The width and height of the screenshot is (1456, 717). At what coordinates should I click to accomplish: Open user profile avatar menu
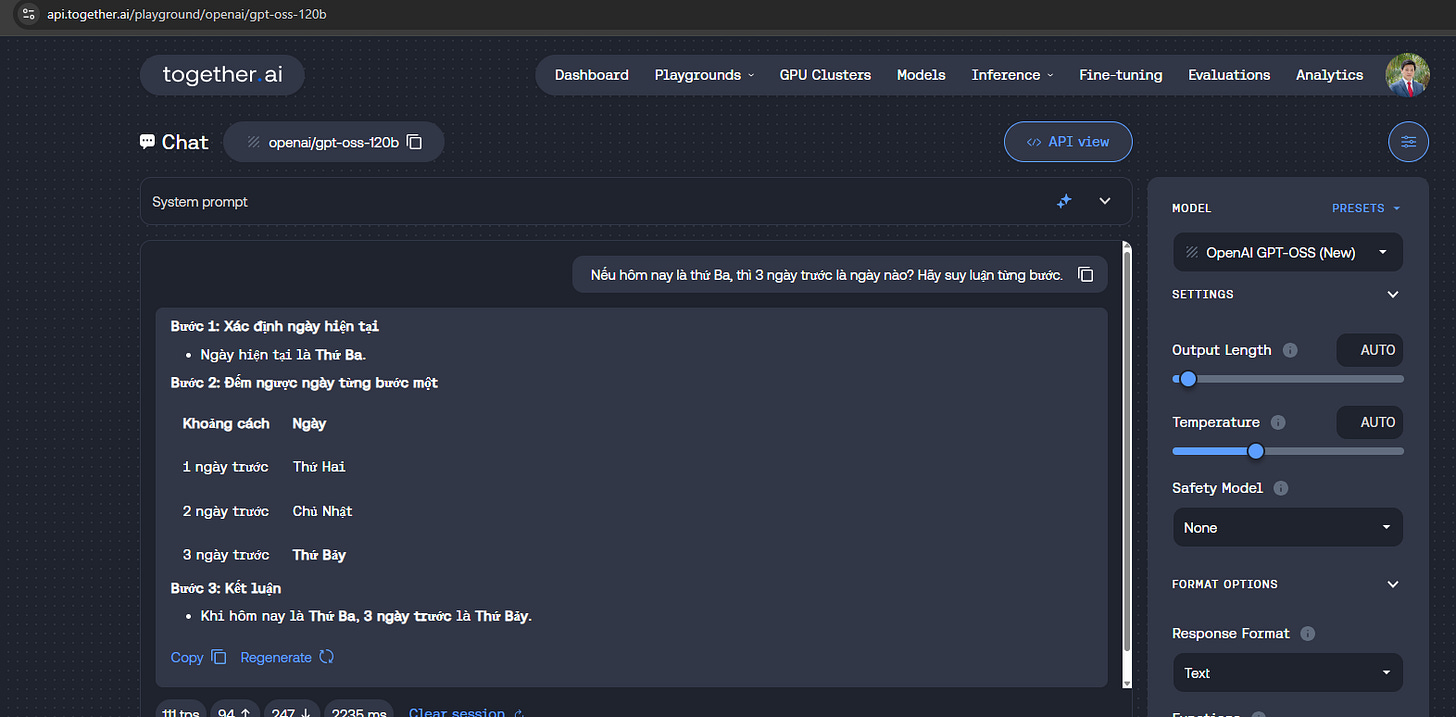[1407, 75]
